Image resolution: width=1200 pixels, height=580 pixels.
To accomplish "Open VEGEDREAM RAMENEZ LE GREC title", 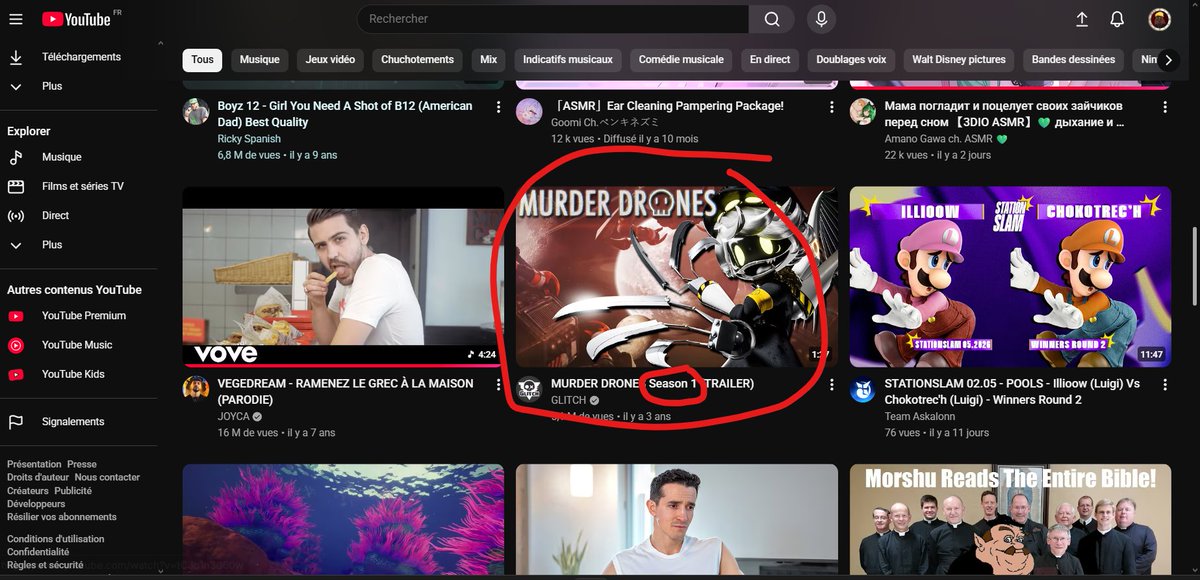I will tap(345, 392).
